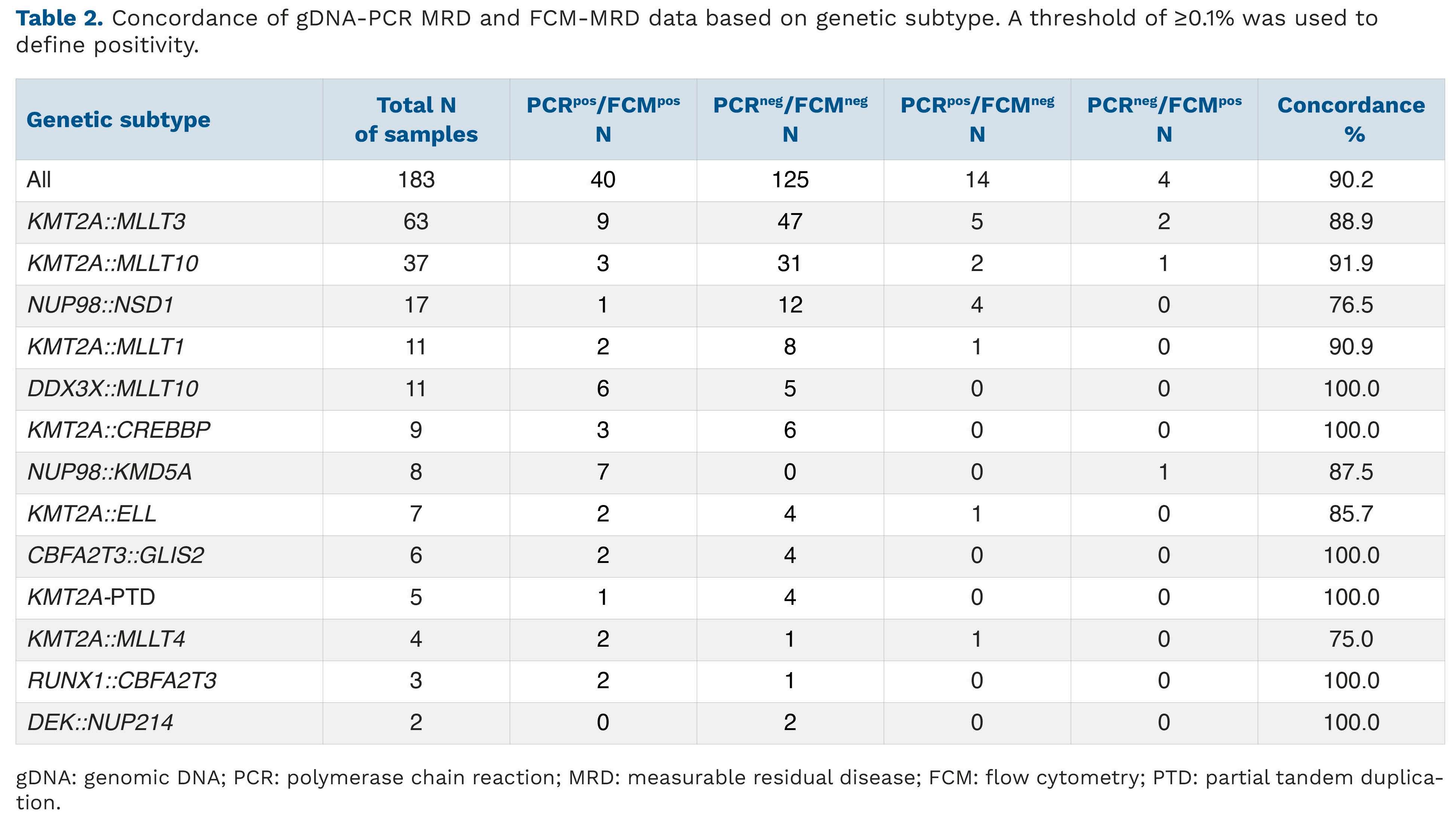This screenshot has width=1456, height=825.
Task: Click the NUP98::KMD5A subtype name
Action: tap(109, 472)
